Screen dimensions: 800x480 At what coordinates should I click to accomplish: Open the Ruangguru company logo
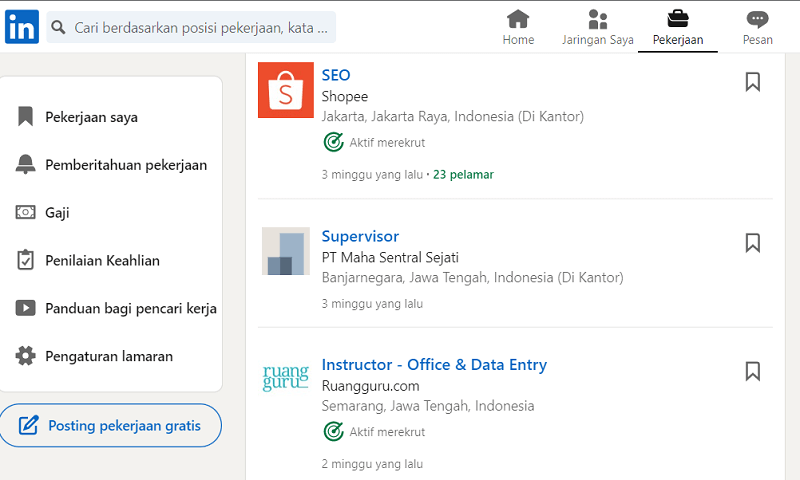pos(286,378)
